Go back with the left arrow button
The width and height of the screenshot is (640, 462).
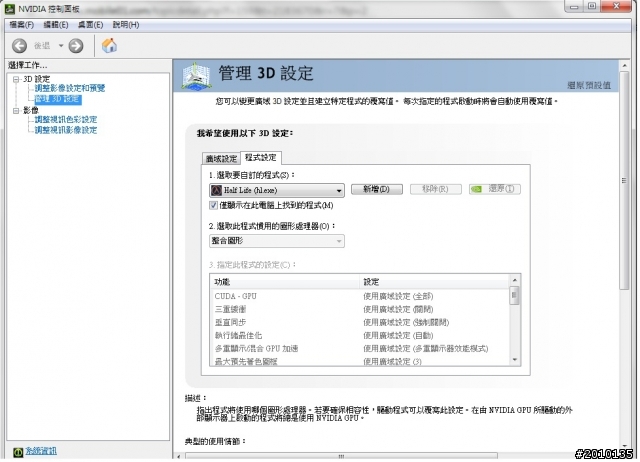[x=19, y=46]
